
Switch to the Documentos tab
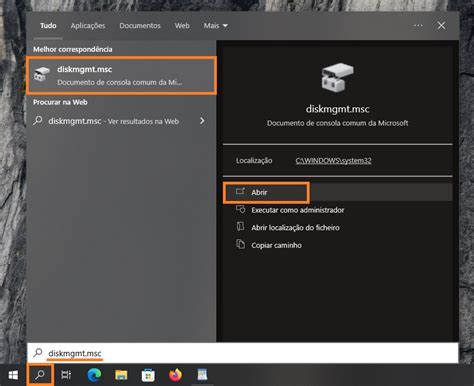tap(140, 26)
